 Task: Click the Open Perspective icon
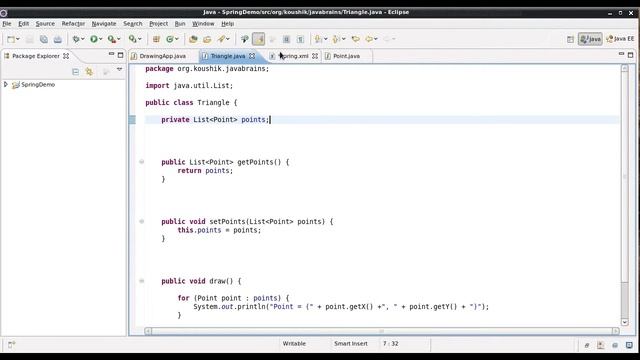570,39
